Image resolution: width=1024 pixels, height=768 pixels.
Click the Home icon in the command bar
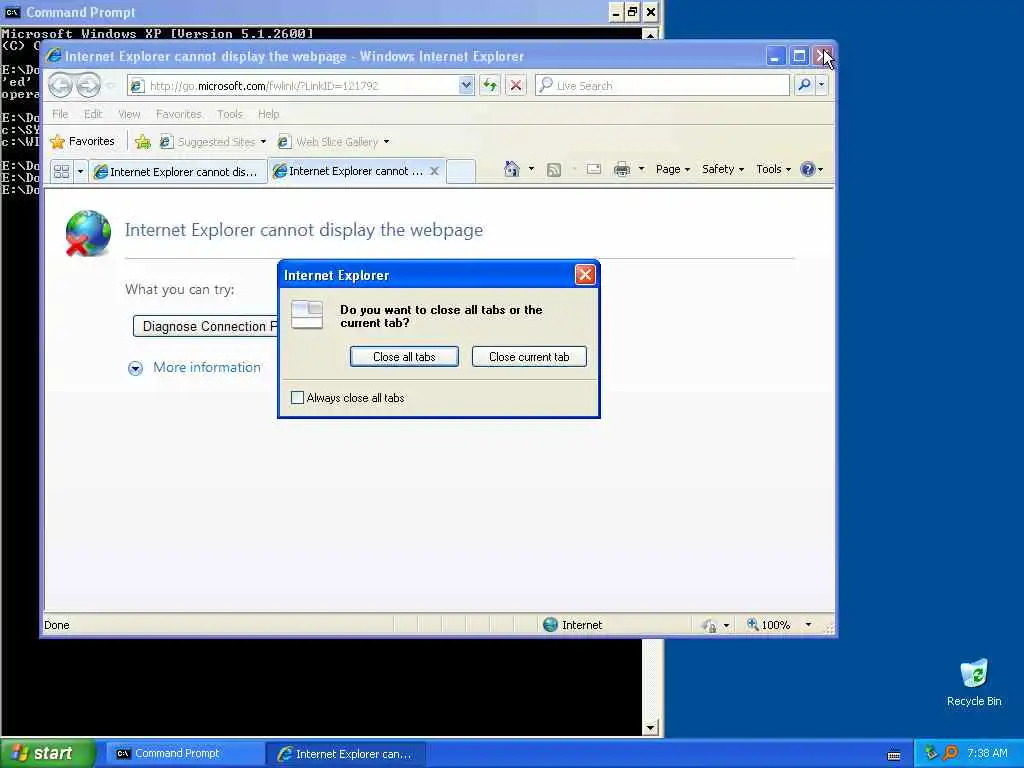click(x=511, y=169)
